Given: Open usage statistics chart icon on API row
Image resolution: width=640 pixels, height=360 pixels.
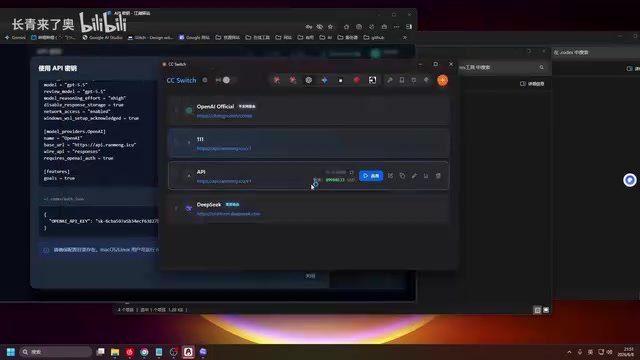Looking at the screenshot, I should click(426, 176).
